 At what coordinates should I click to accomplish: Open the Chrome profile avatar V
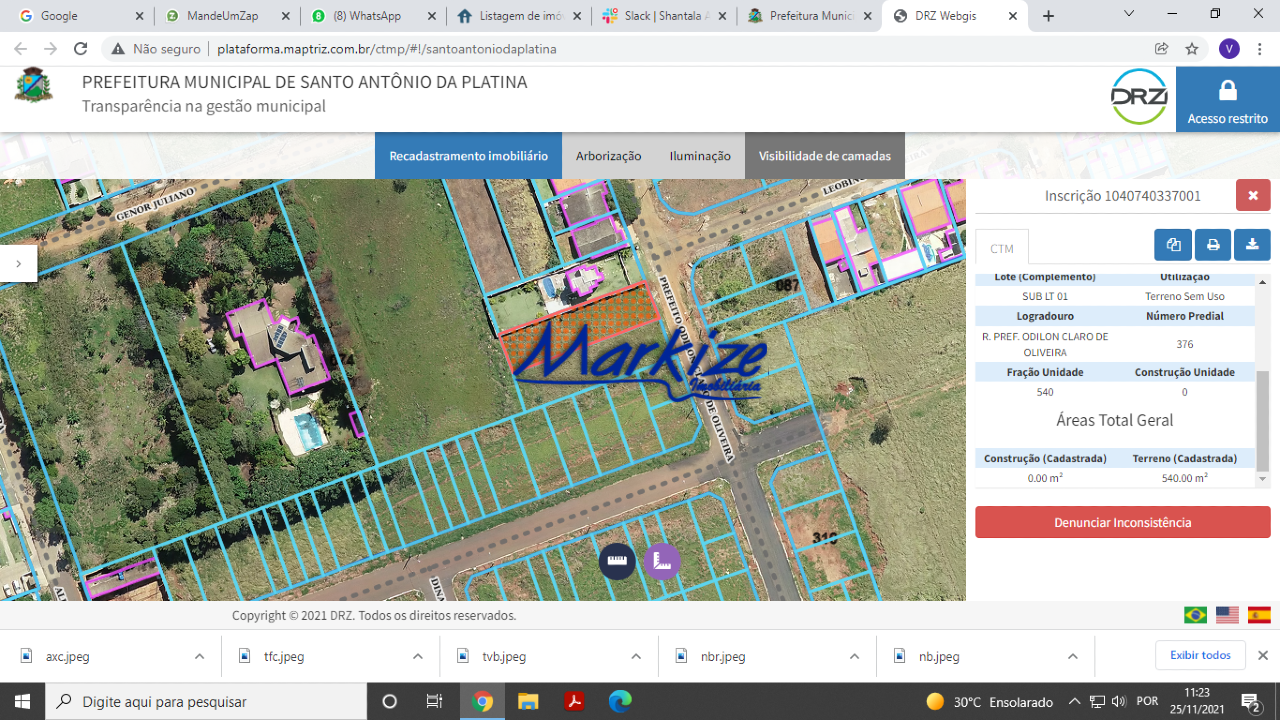1229,49
